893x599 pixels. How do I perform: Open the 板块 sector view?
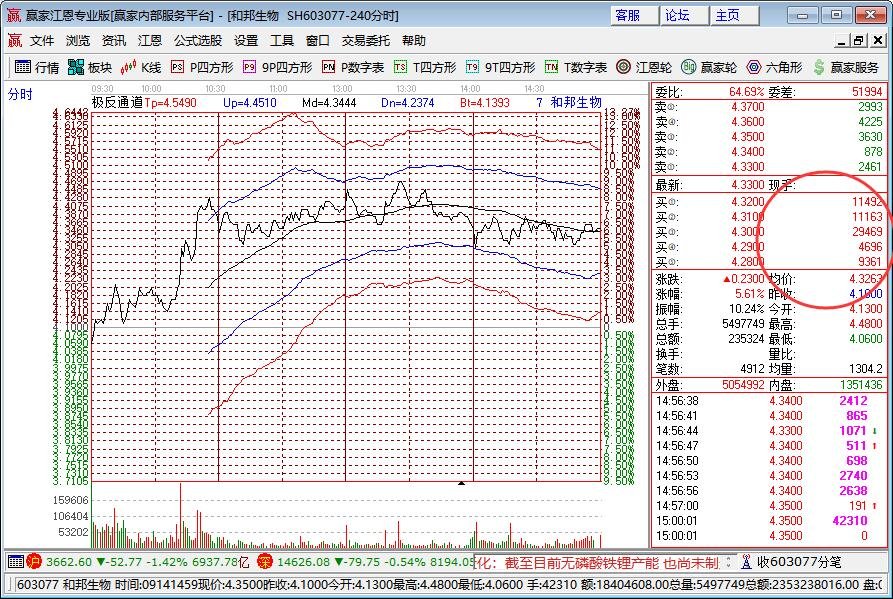pos(90,67)
